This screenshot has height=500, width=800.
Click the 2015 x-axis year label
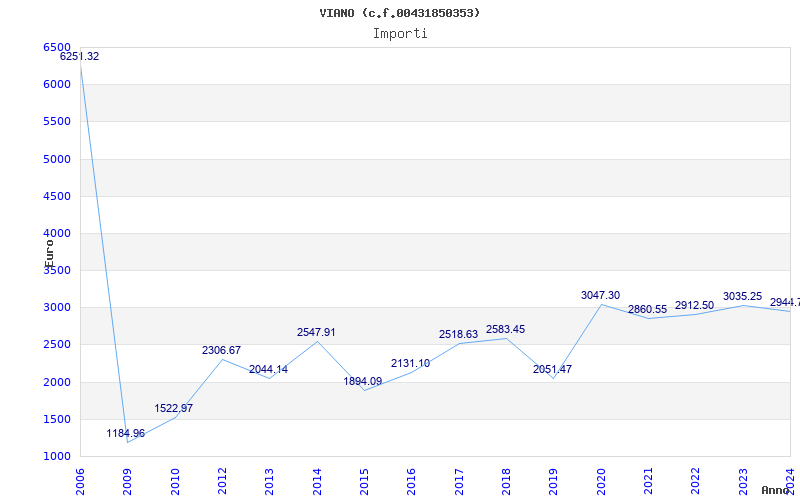364,482
